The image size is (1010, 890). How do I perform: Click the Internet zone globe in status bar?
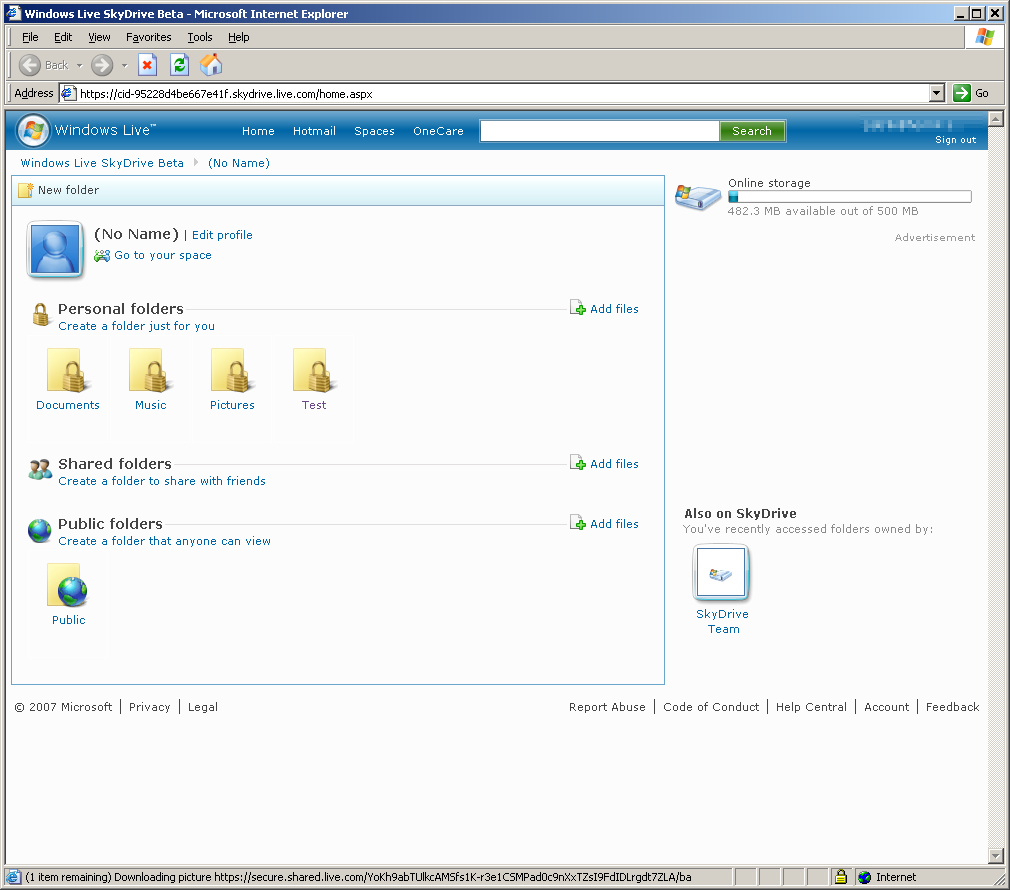point(864,877)
